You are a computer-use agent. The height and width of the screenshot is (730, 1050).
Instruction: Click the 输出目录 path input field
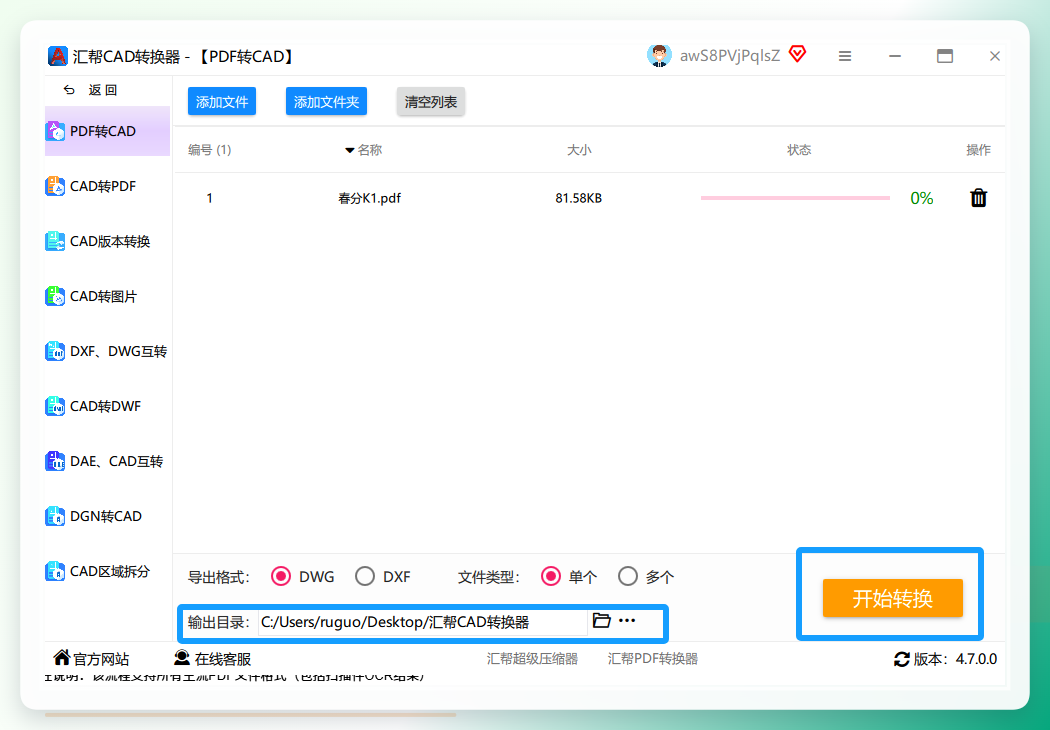pos(423,622)
